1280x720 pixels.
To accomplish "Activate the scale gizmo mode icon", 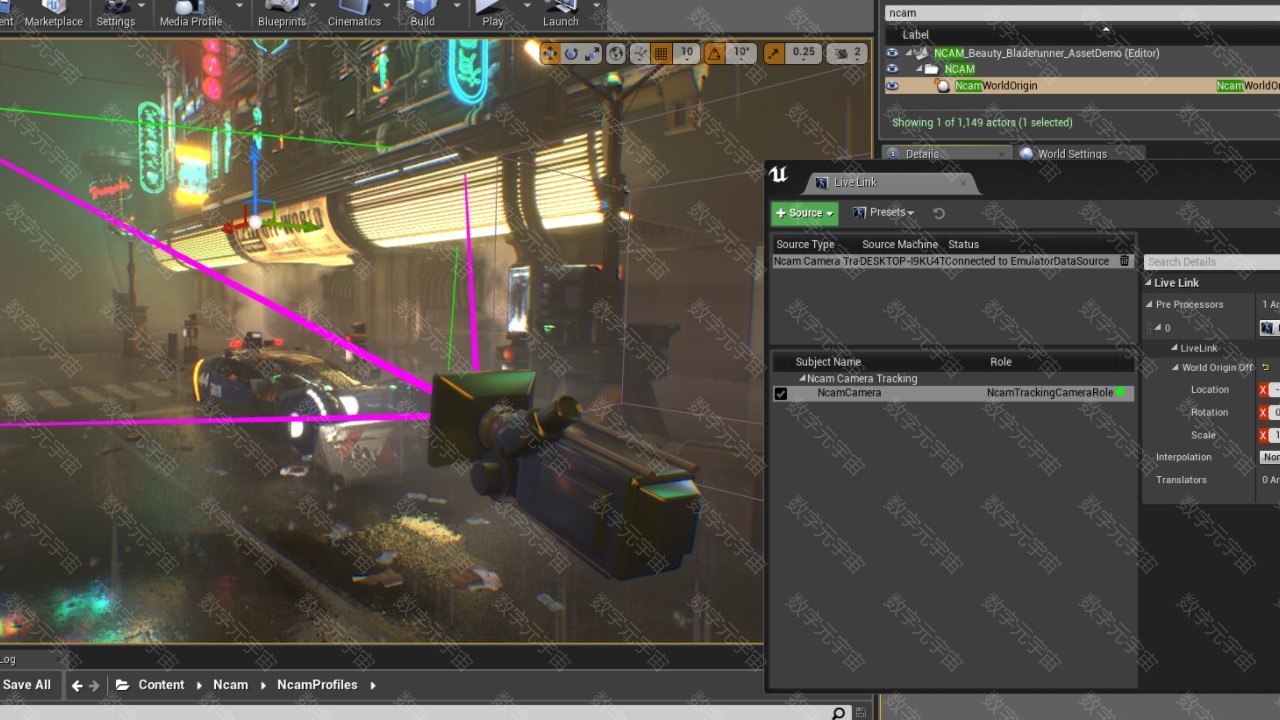I will coord(592,53).
